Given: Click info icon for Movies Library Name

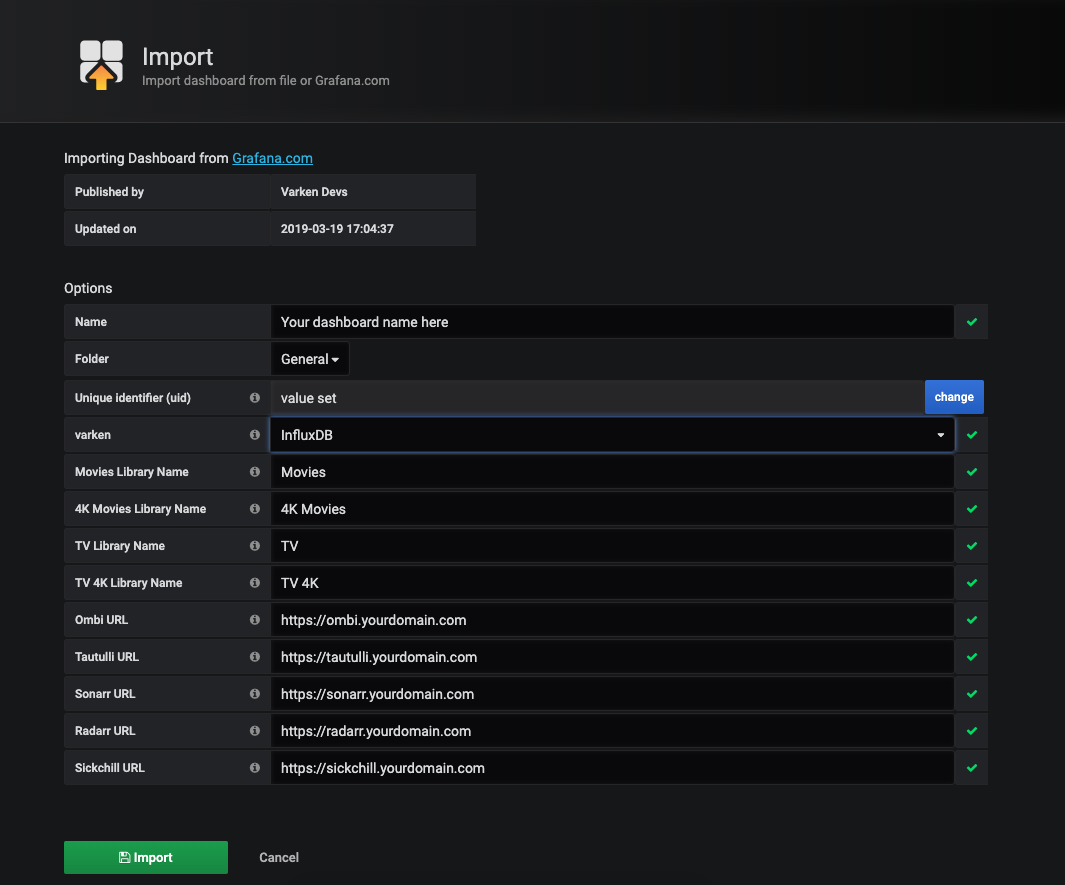Looking at the screenshot, I should click(255, 472).
